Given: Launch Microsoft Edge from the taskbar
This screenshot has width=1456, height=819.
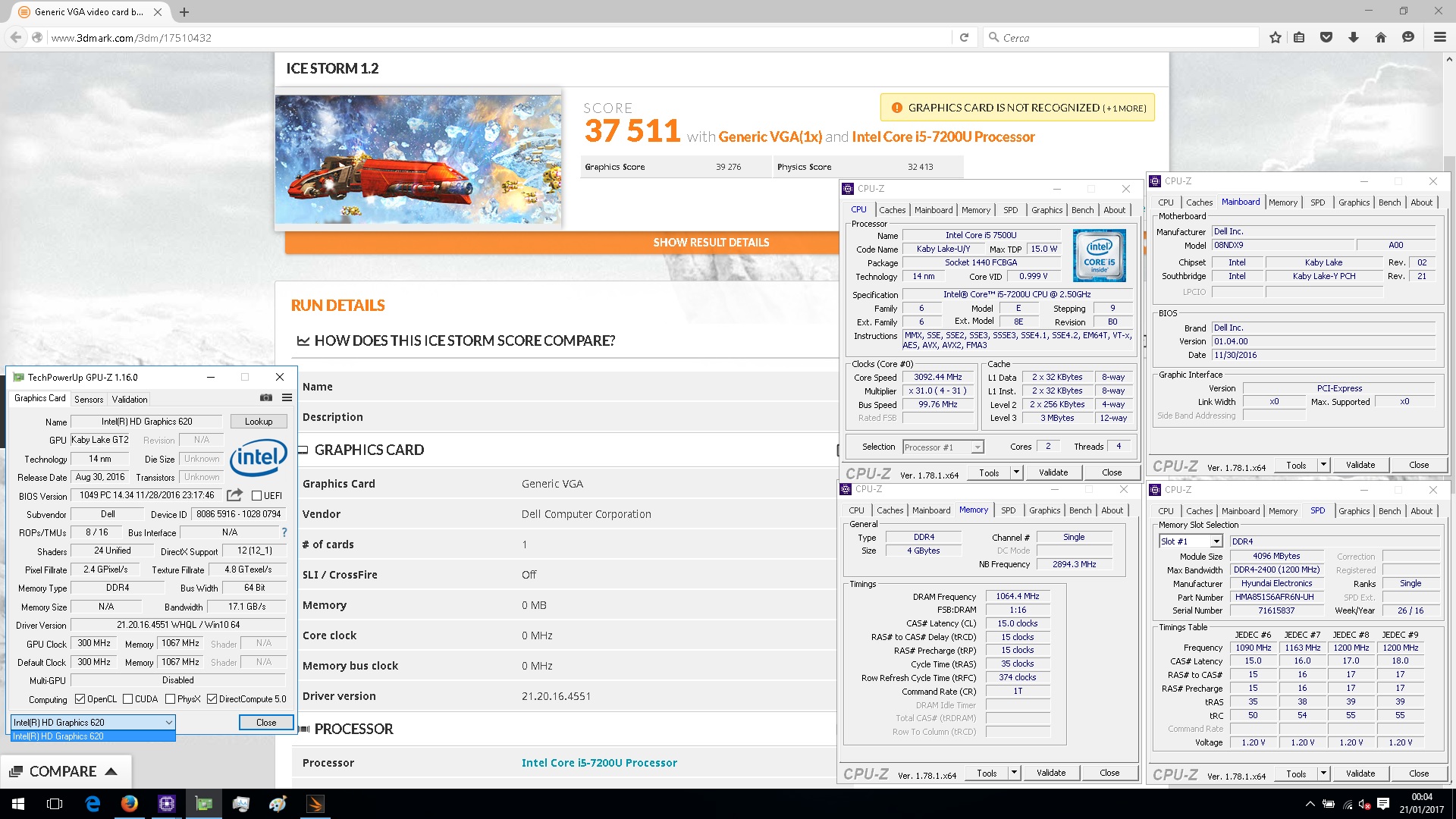Looking at the screenshot, I should tap(93, 804).
